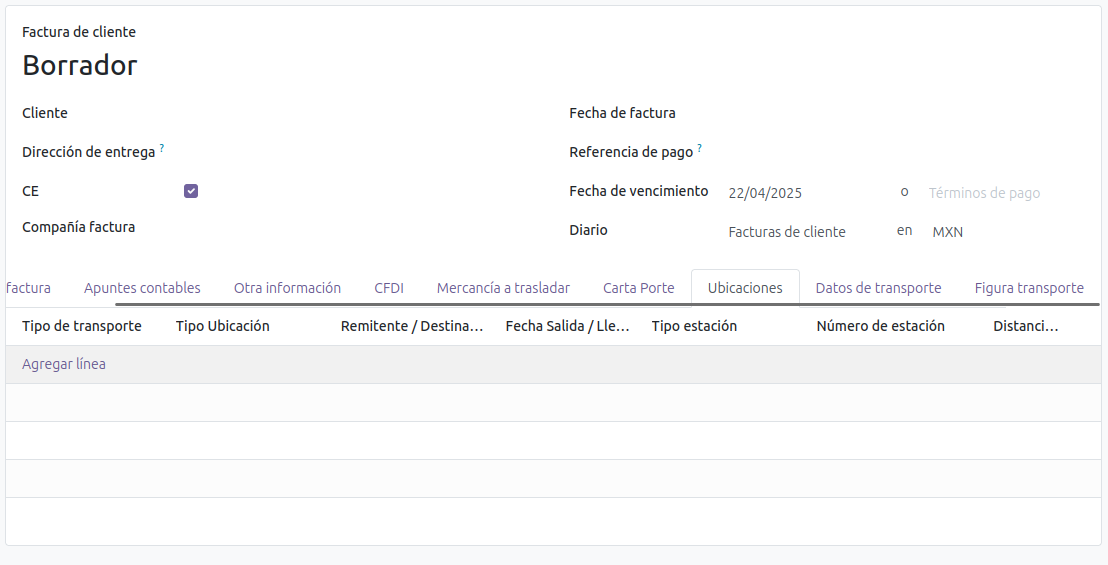This screenshot has height=565, width=1108.
Task: Click help icon beside Referencia de pago
Action: pos(699,148)
